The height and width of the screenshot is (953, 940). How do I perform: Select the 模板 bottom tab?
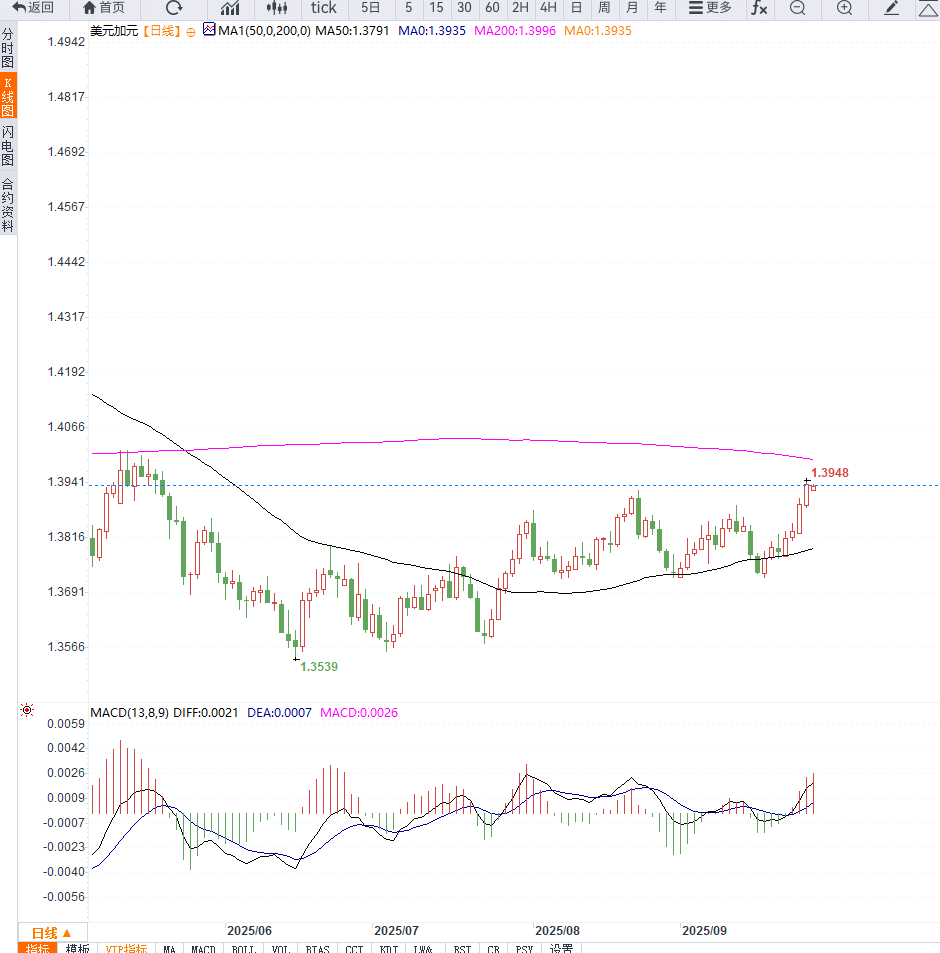(x=77, y=948)
